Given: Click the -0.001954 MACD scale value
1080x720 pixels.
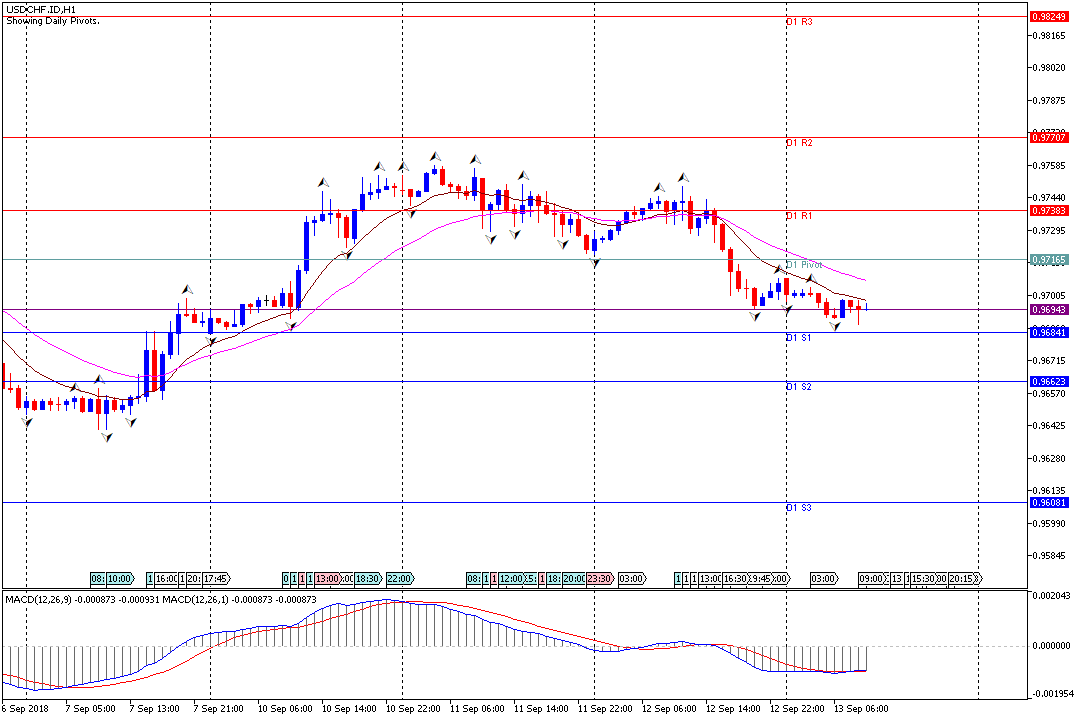Looking at the screenshot, I should [x=1051, y=694].
